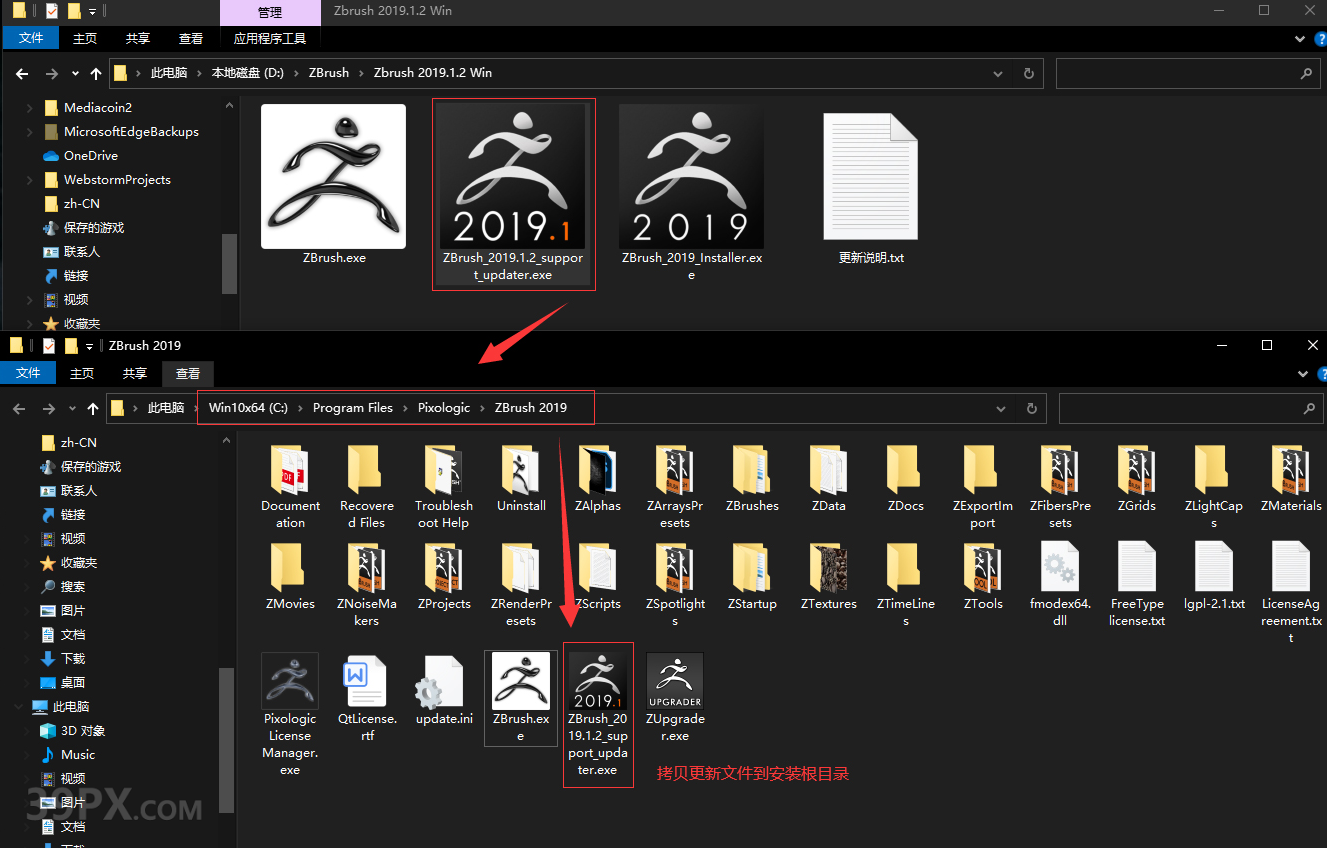1327x848 pixels.
Task: Select the fmodex64.dll file
Action: (x=1060, y=584)
